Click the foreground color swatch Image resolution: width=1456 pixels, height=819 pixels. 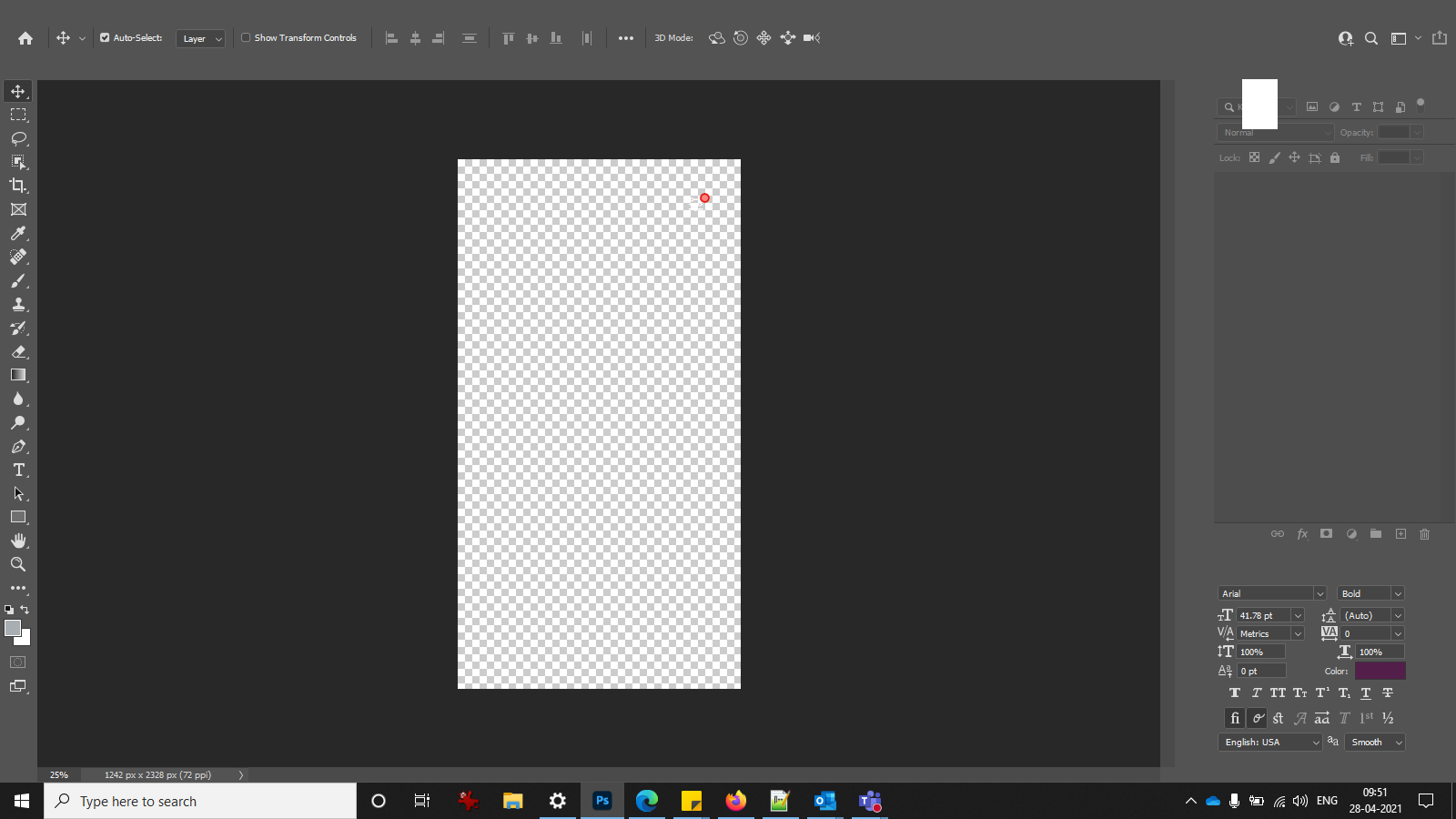click(x=12, y=628)
